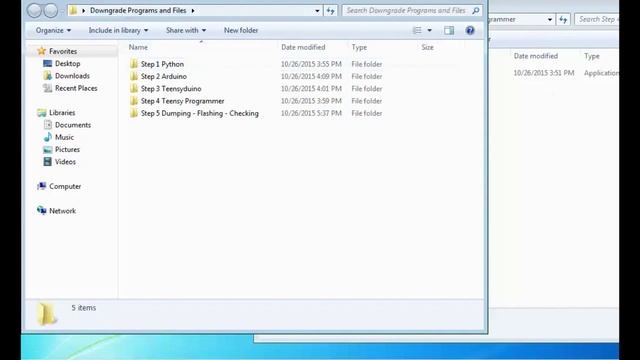640x360 pixels.
Task: Click the Step 2 Arduino folder icon
Action: (x=134, y=76)
